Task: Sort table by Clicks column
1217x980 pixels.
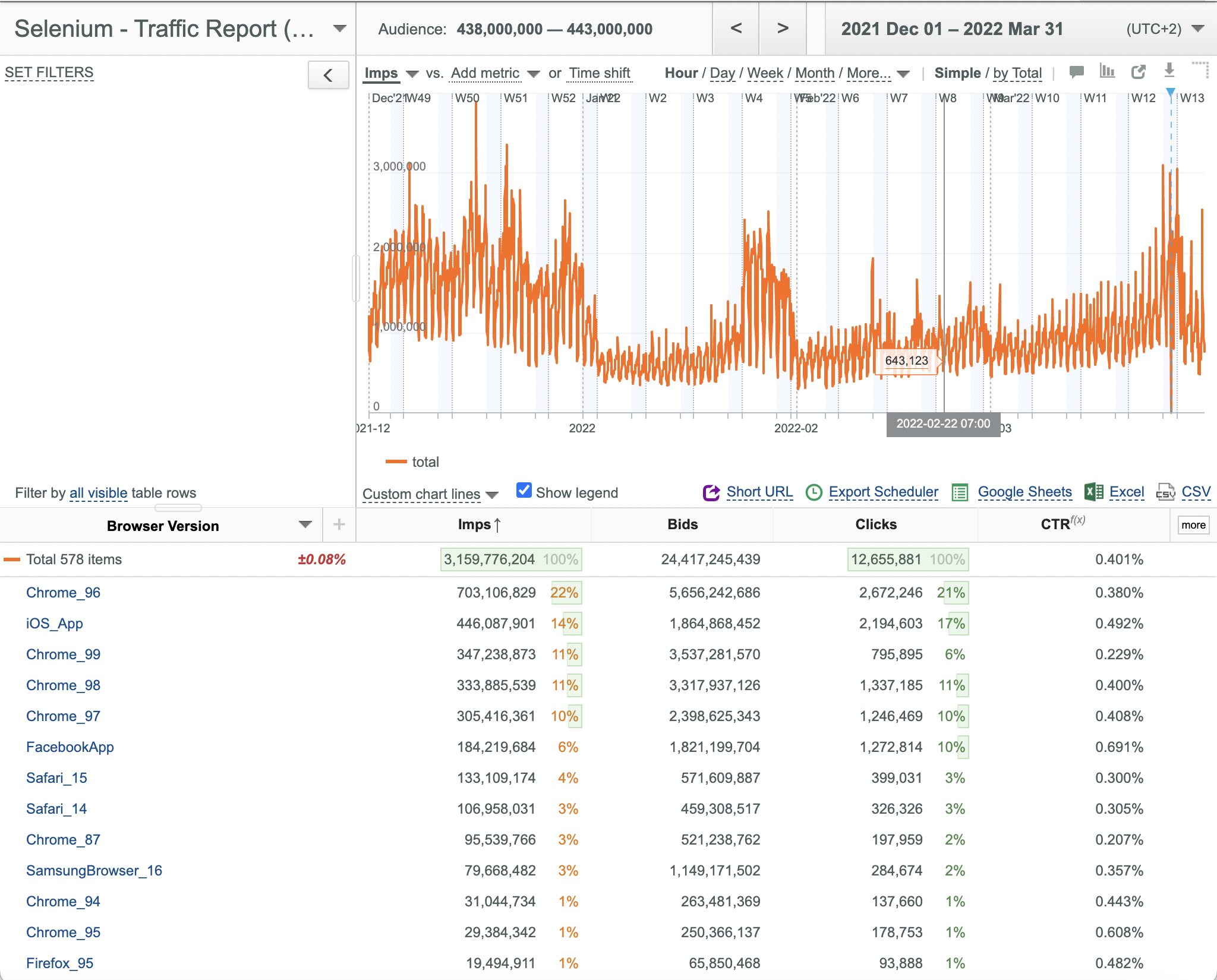Action: coord(875,524)
